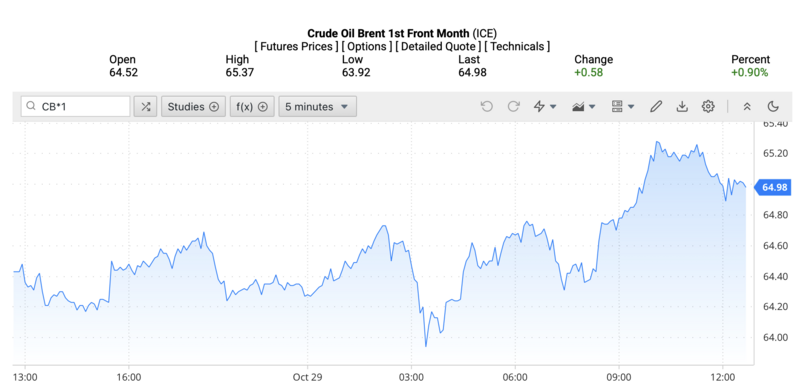Open the Technicals link
Viewport: 800px width, 383px height.
[x=517, y=46]
